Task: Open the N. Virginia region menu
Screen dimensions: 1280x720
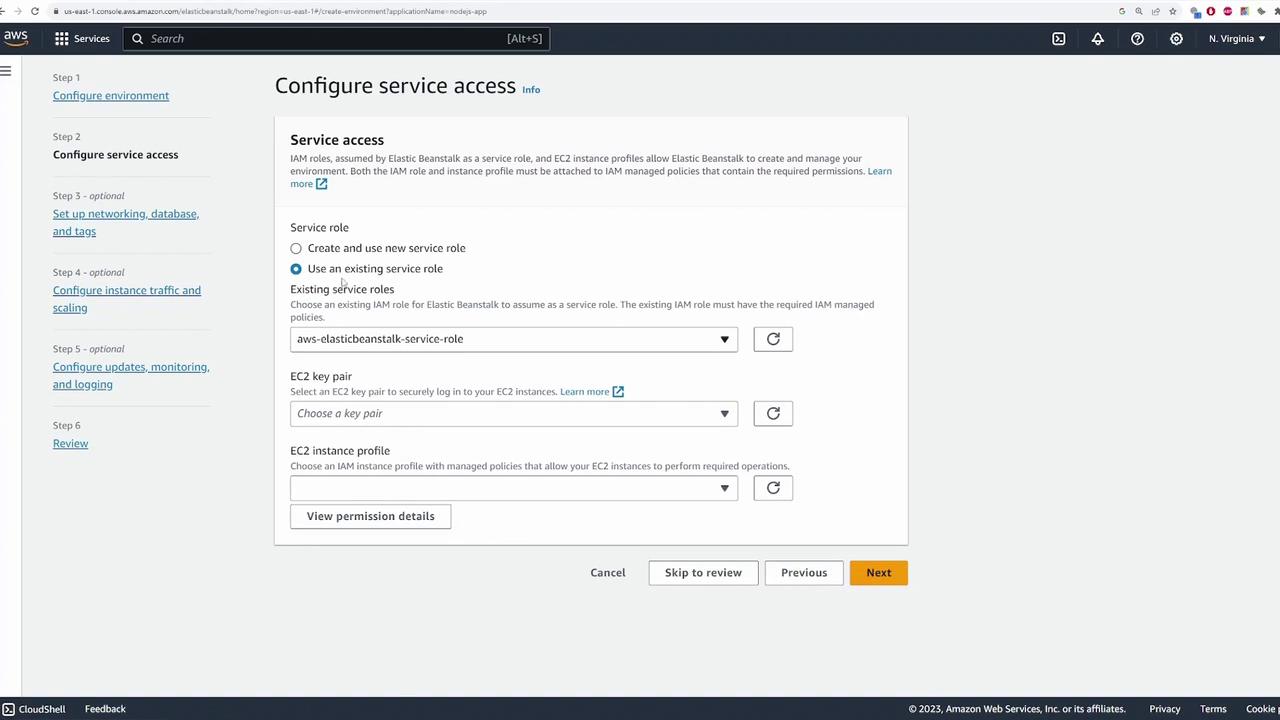Action: click(1236, 39)
